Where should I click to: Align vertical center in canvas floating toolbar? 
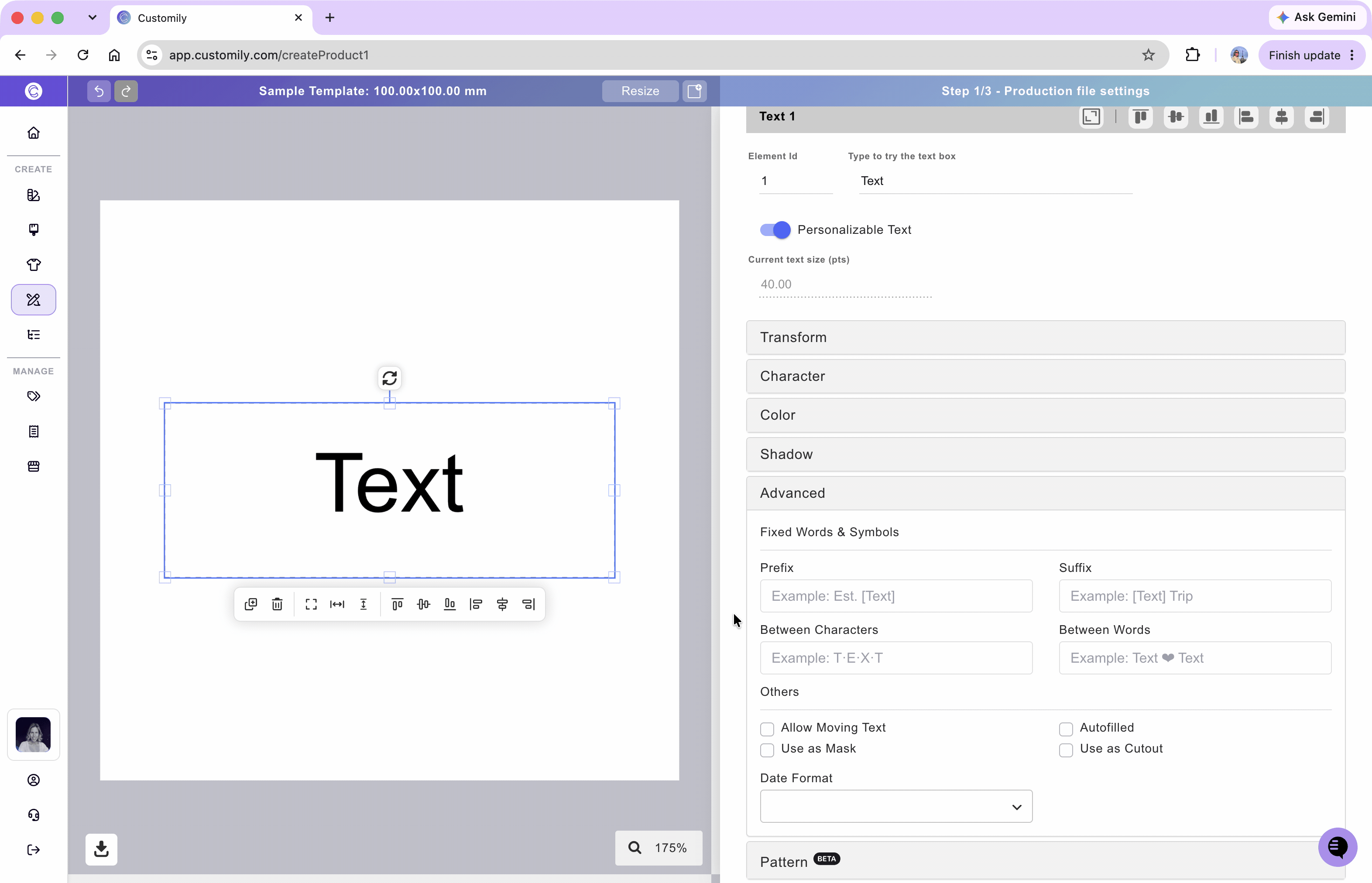point(423,604)
